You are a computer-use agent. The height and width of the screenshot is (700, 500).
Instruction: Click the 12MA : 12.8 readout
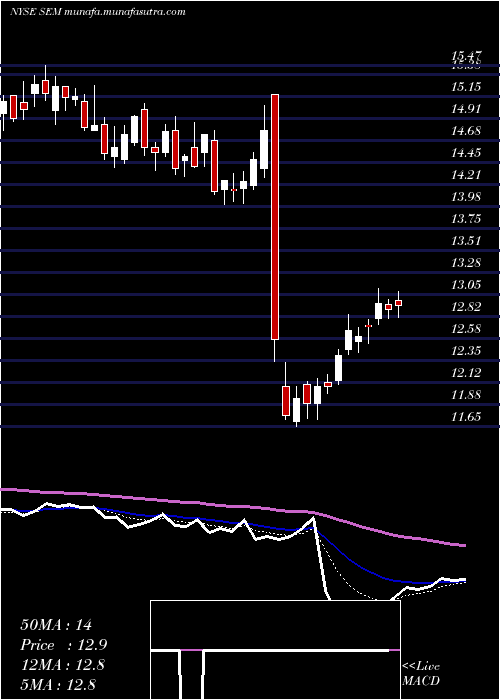click(62, 665)
